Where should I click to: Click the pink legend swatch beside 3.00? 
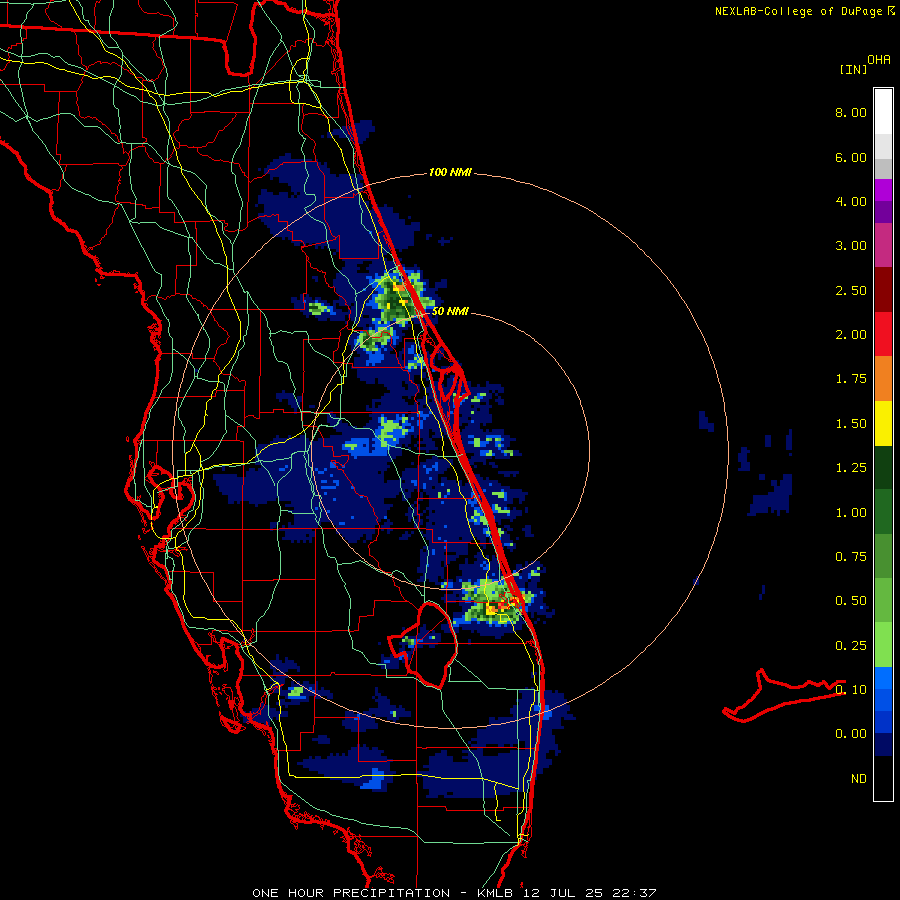[883, 245]
